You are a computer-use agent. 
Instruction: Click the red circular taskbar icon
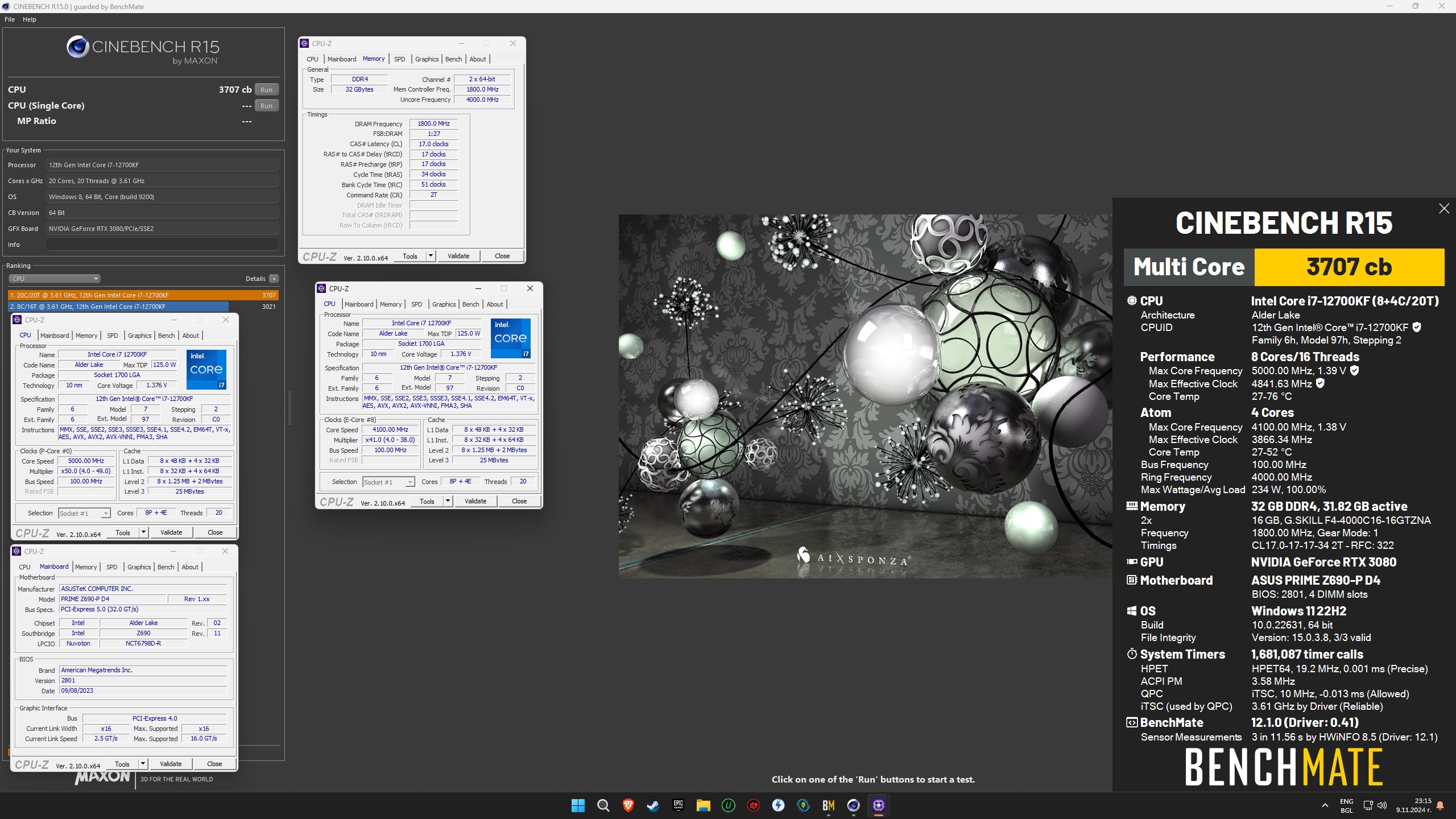pos(753,805)
